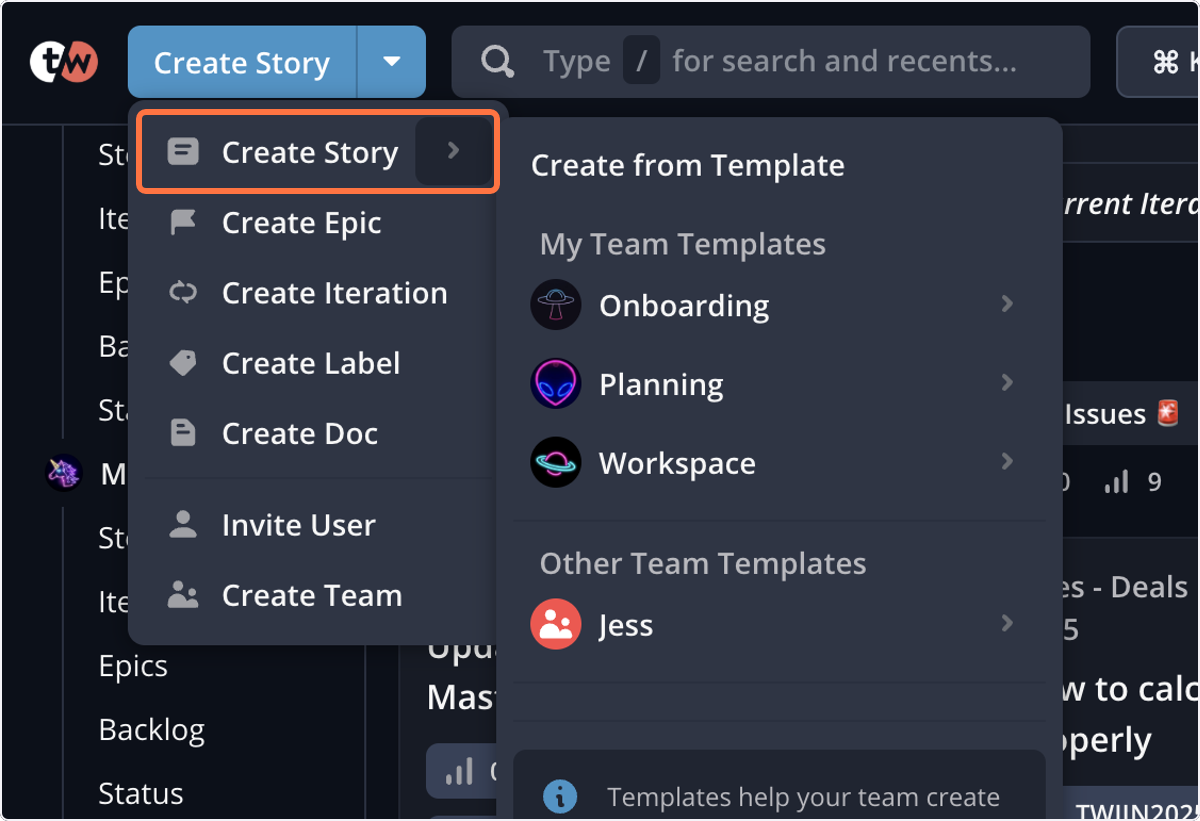
Task: Select Create Story menu entry
Action: 318,152
